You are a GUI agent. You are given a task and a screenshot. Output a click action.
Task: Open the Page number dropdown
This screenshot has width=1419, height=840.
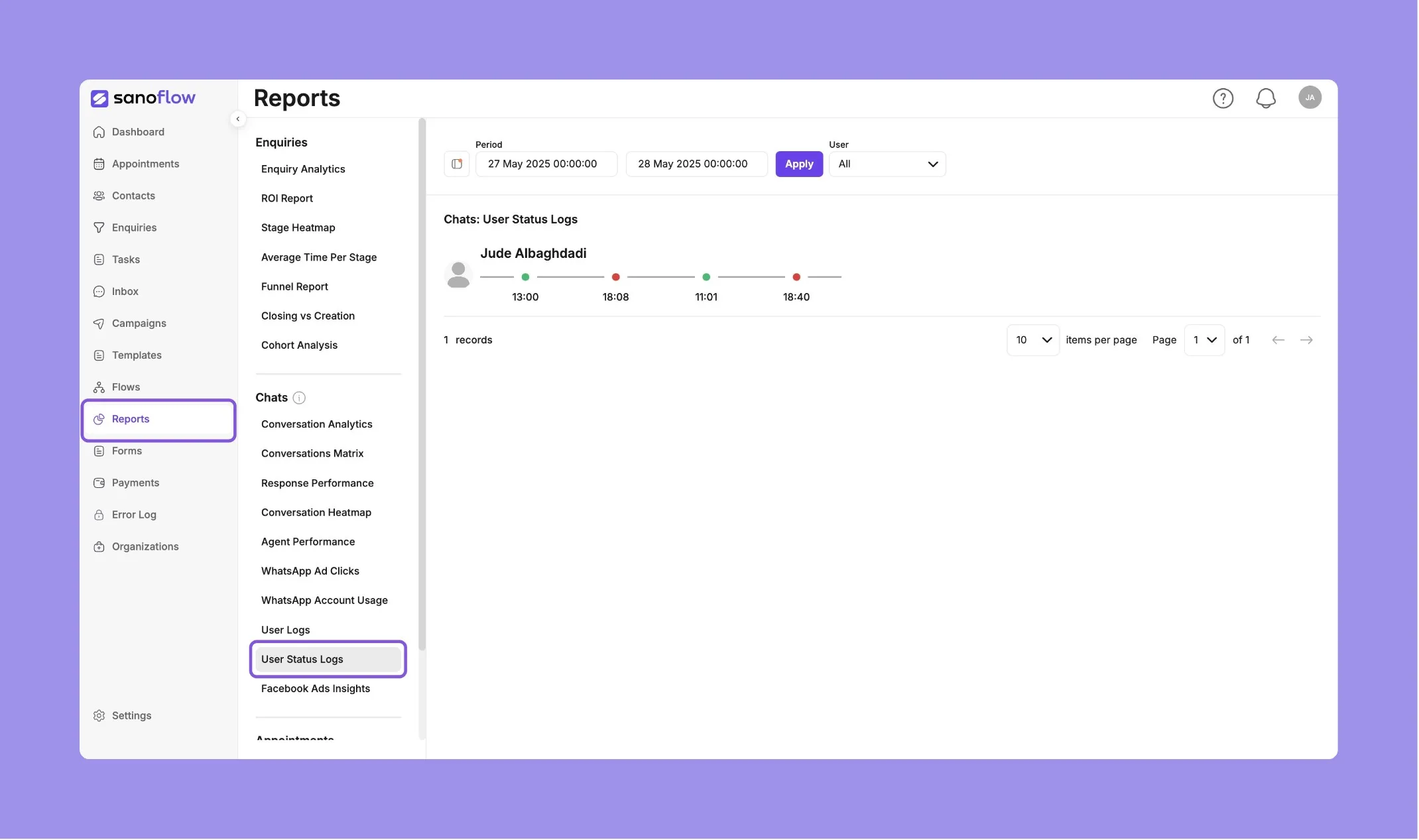point(1204,340)
